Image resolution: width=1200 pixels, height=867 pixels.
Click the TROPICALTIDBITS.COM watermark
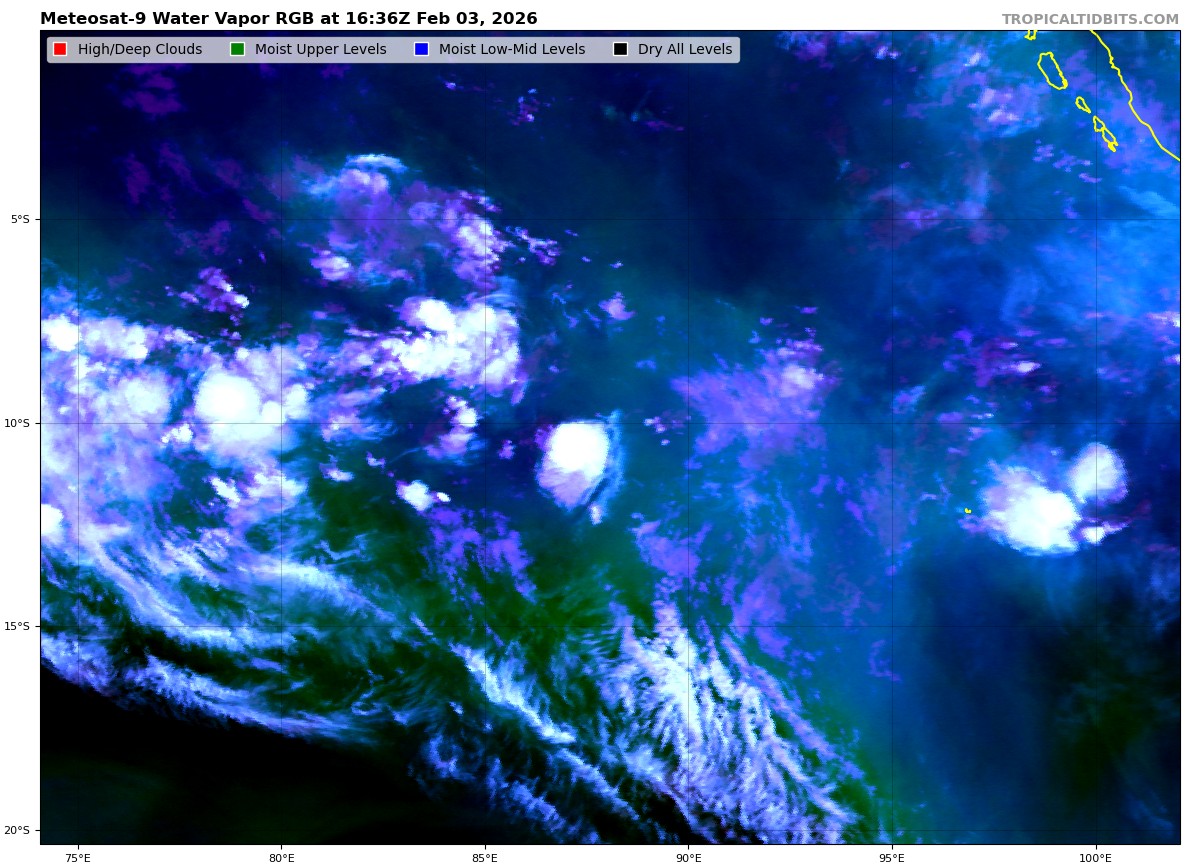(x=1090, y=19)
